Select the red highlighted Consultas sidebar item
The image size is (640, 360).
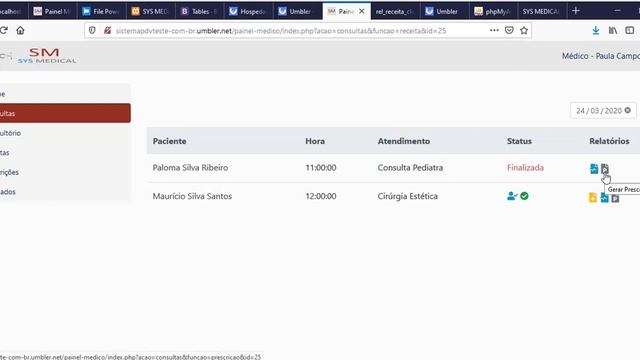point(65,113)
